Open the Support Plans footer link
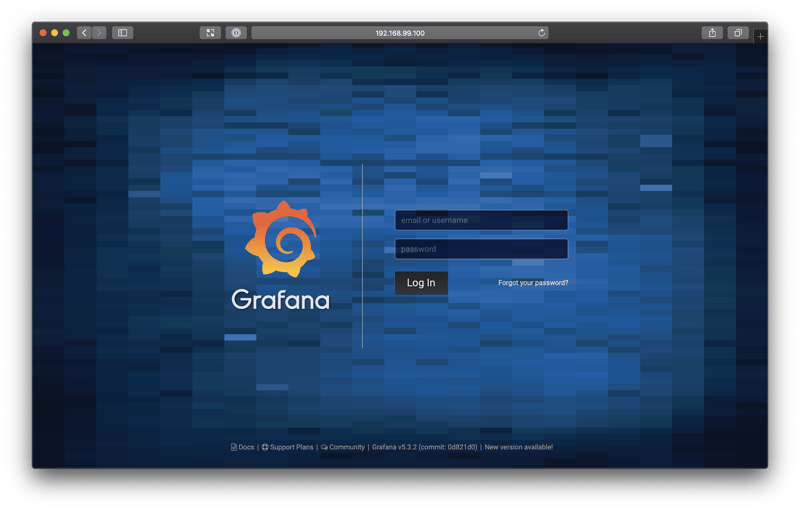The width and height of the screenshot is (800, 511). pos(288,447)
